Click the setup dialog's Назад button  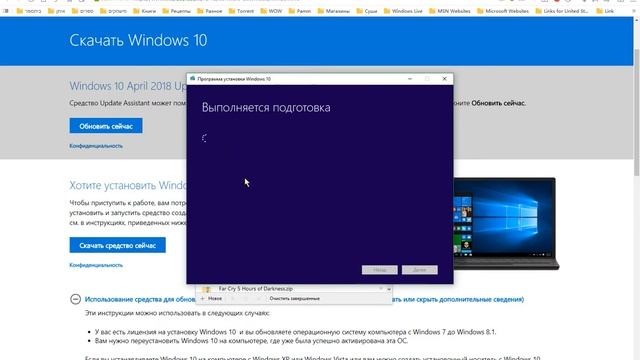380,270
